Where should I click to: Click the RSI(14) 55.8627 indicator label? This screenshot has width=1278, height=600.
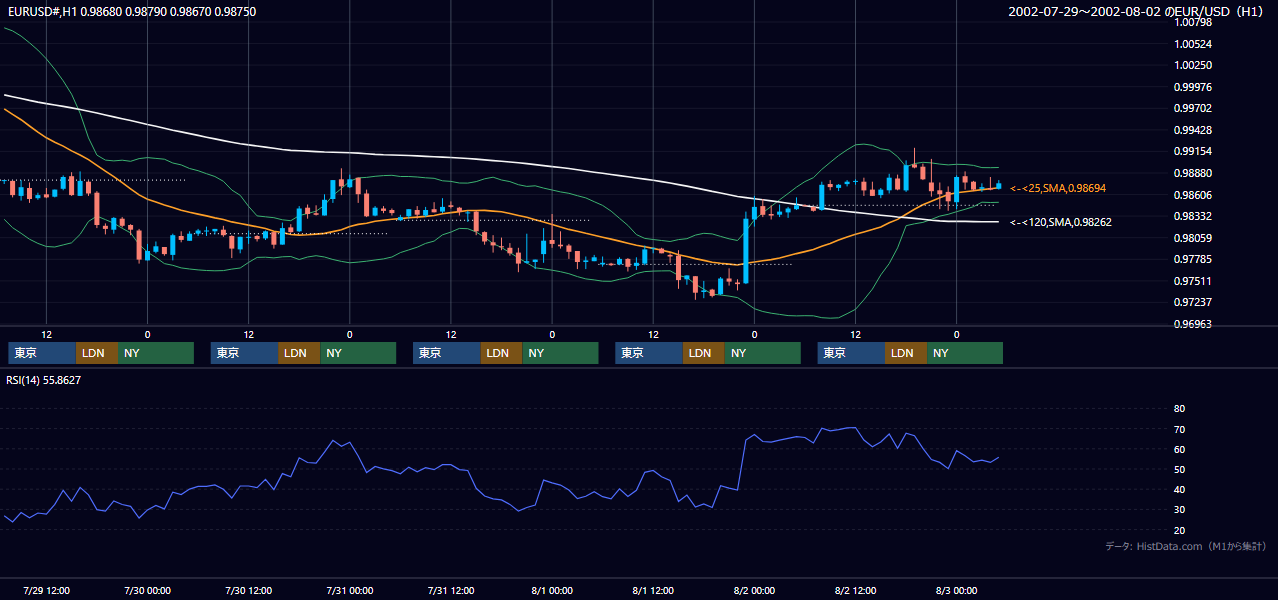coord(44,380)
